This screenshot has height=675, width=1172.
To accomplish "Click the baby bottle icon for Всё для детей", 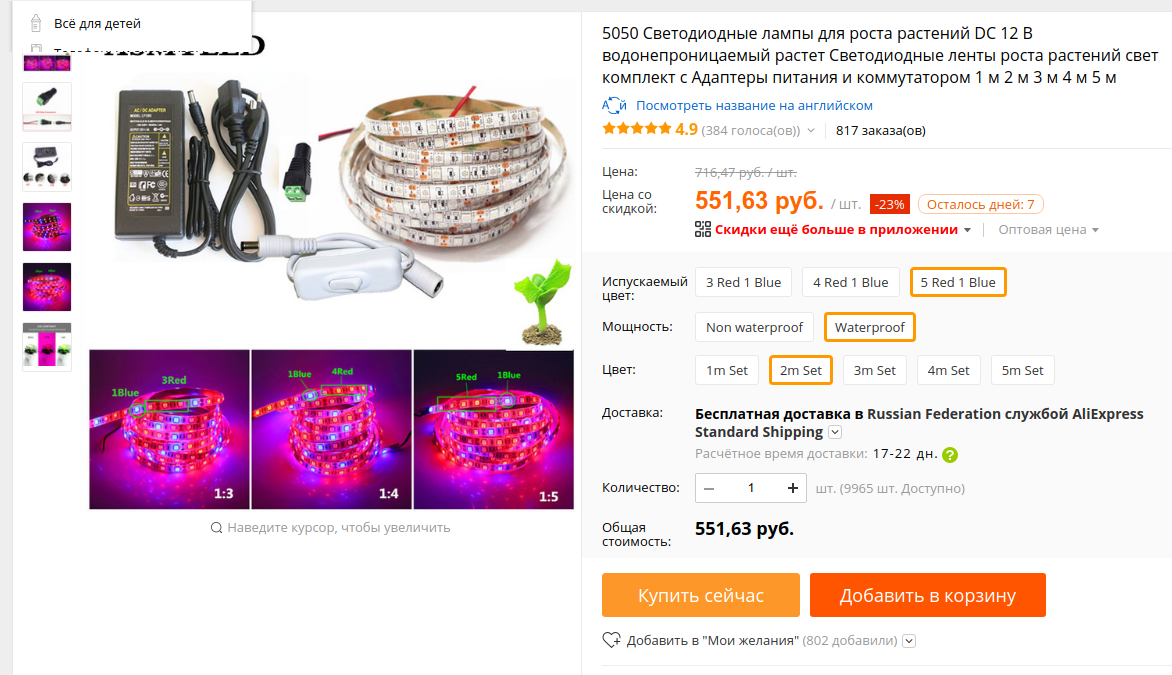I will (x=35, y=23).
